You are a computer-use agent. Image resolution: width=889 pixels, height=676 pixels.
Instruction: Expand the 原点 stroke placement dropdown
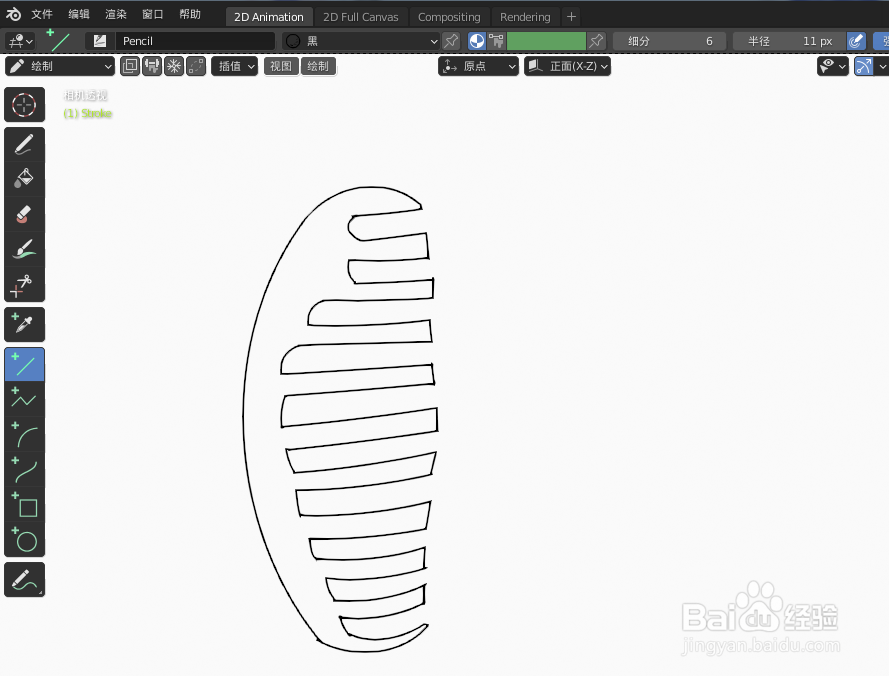tap(478, 65)
